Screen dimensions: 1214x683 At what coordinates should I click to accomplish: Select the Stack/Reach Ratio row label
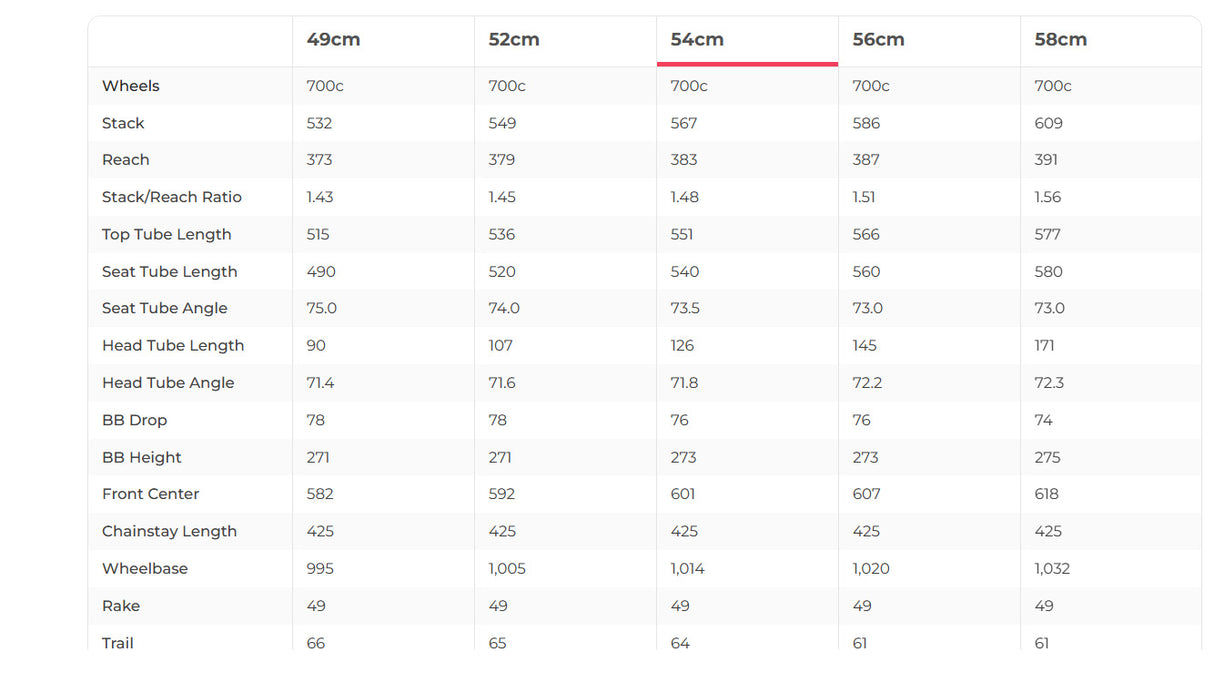tap(172, 197)
